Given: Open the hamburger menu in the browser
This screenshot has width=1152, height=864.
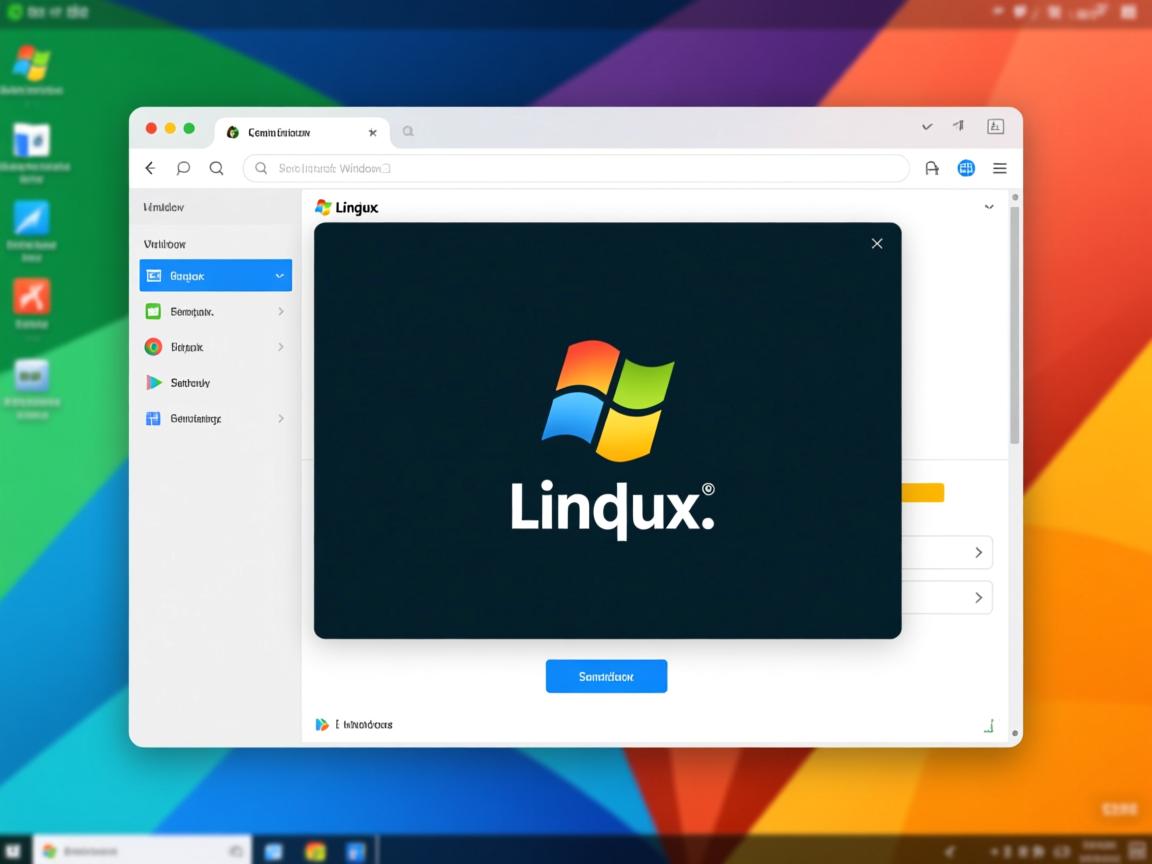Looking at the screenshot, I should 999,168.
